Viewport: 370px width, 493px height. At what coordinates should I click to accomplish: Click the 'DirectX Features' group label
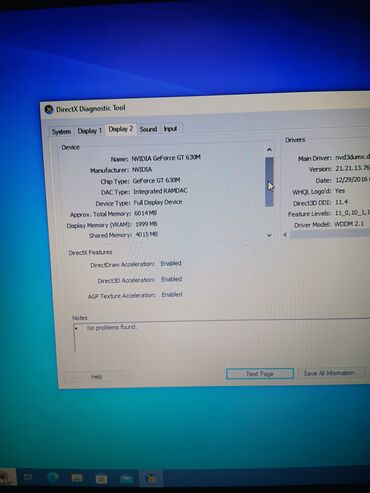(x=90, y=253)
